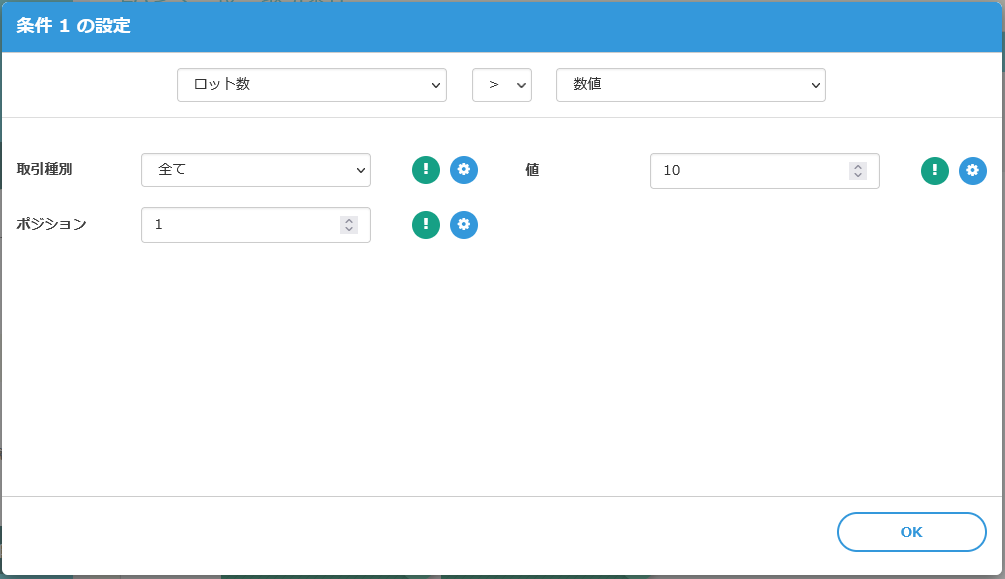The width and height of the screenshot is (1005, 579).
Task: Focus the ポジション number input field
Action: pyautogui.click(x=240, y=225)
